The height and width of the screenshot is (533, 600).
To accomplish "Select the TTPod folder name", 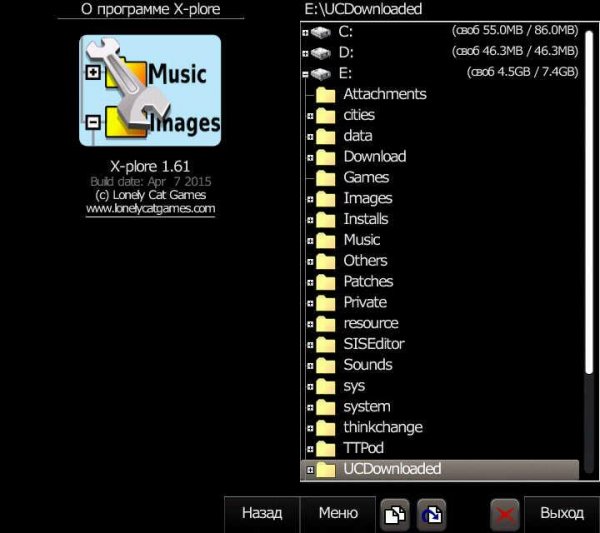I will point(363,448).
